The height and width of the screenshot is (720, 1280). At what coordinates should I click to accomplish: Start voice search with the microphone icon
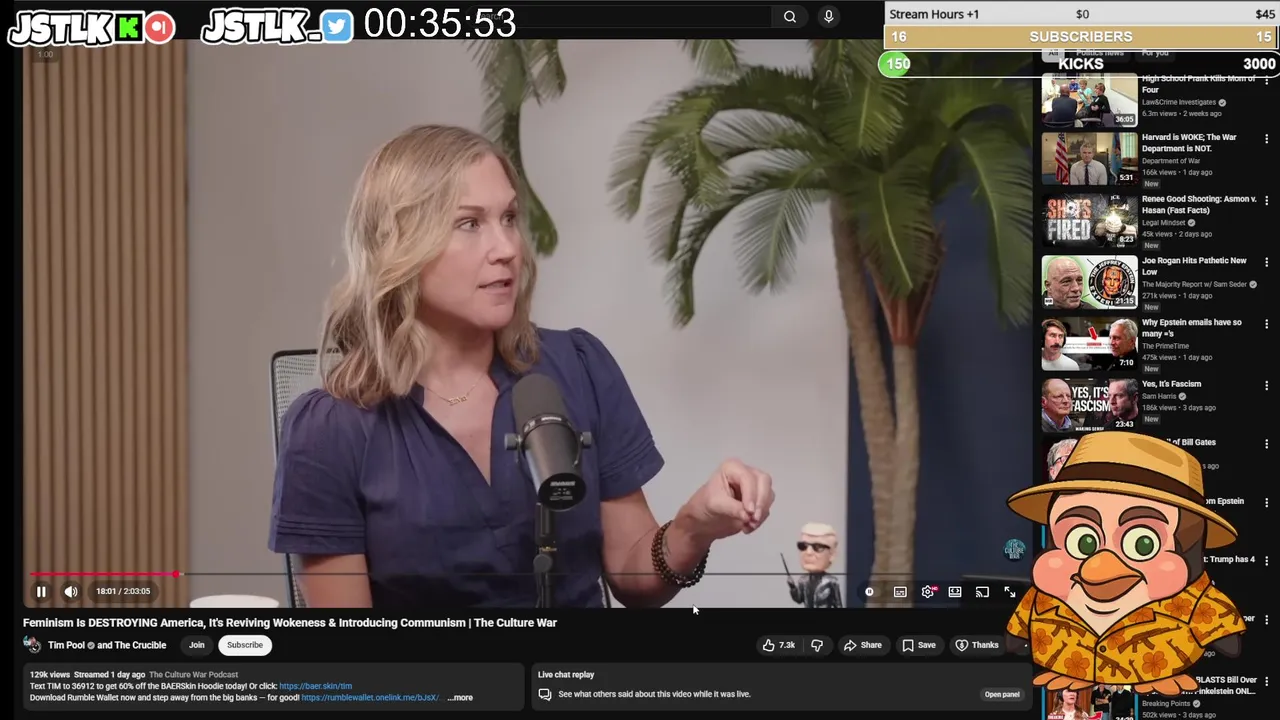(x=828, y=16)
